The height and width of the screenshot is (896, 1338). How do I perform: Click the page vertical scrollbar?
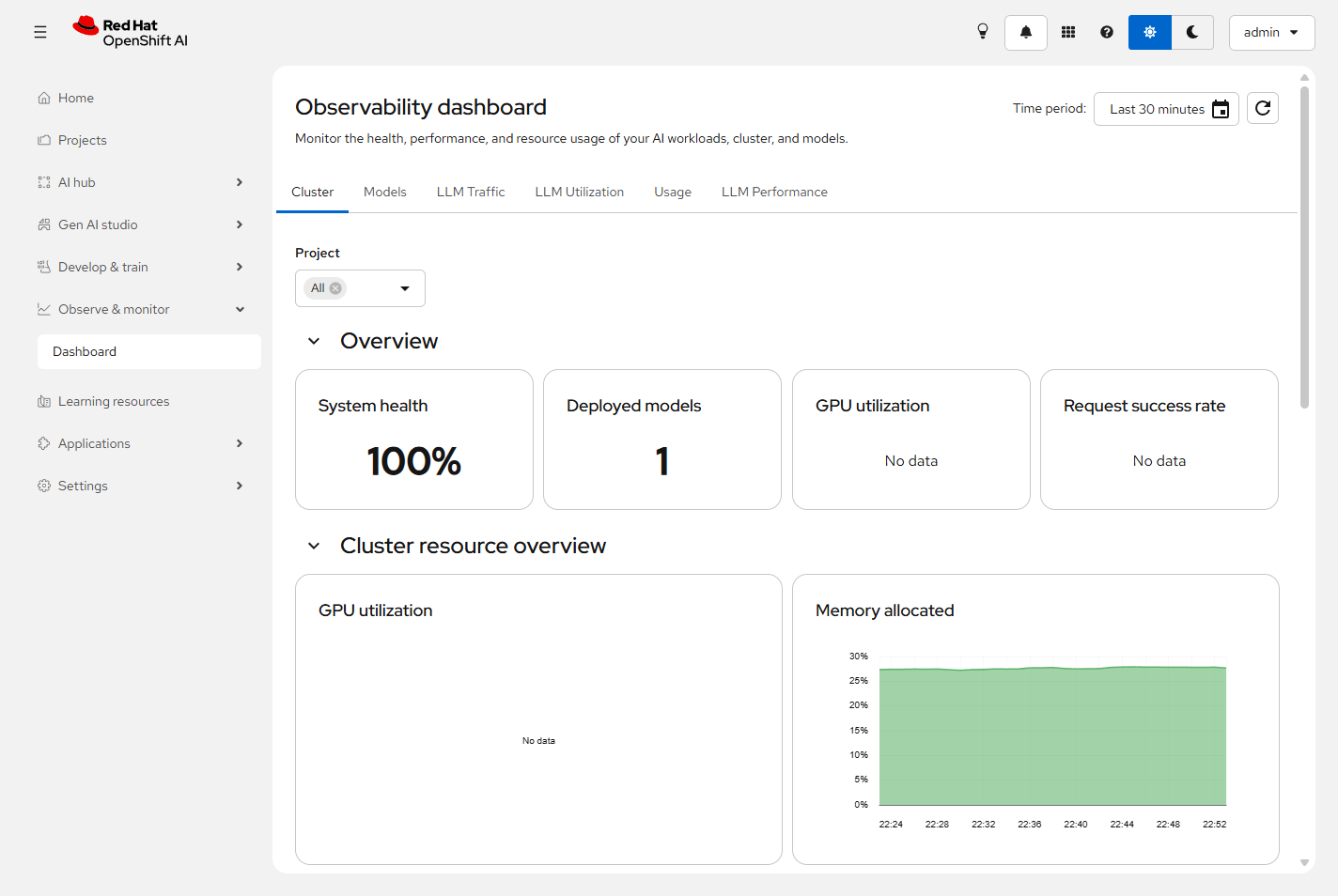pos(1304,248)
